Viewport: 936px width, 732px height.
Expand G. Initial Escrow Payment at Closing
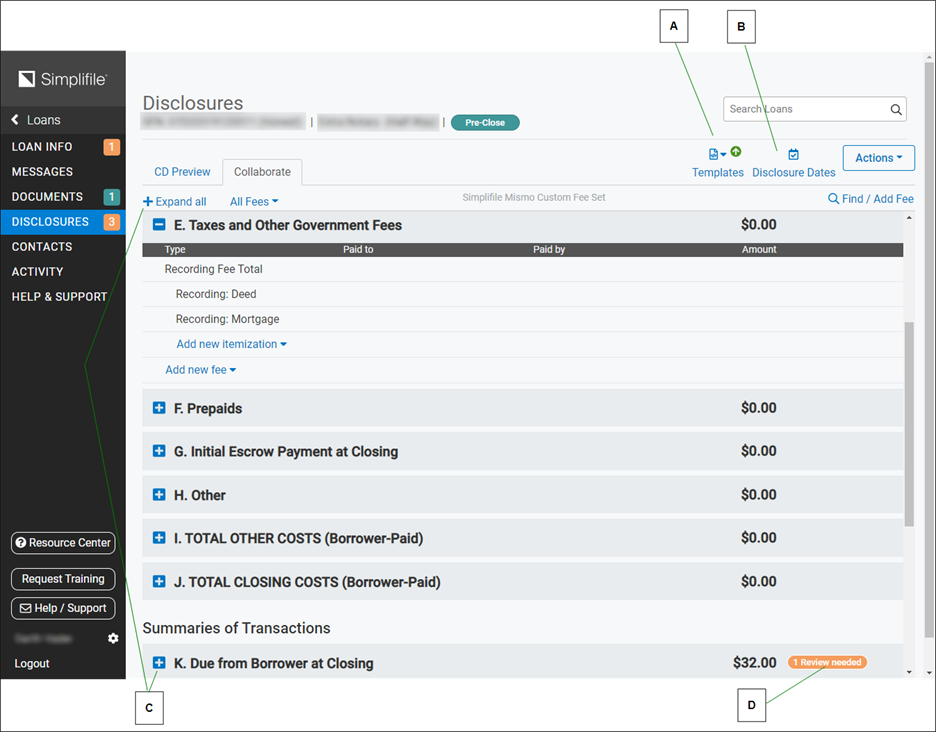(159, 451)
